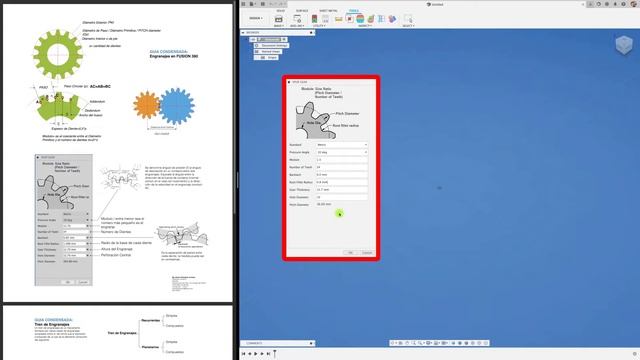Toggle visibility of Origin folder
The width and height of the screenshot is (640, 360).
click(x=258, y=58)
